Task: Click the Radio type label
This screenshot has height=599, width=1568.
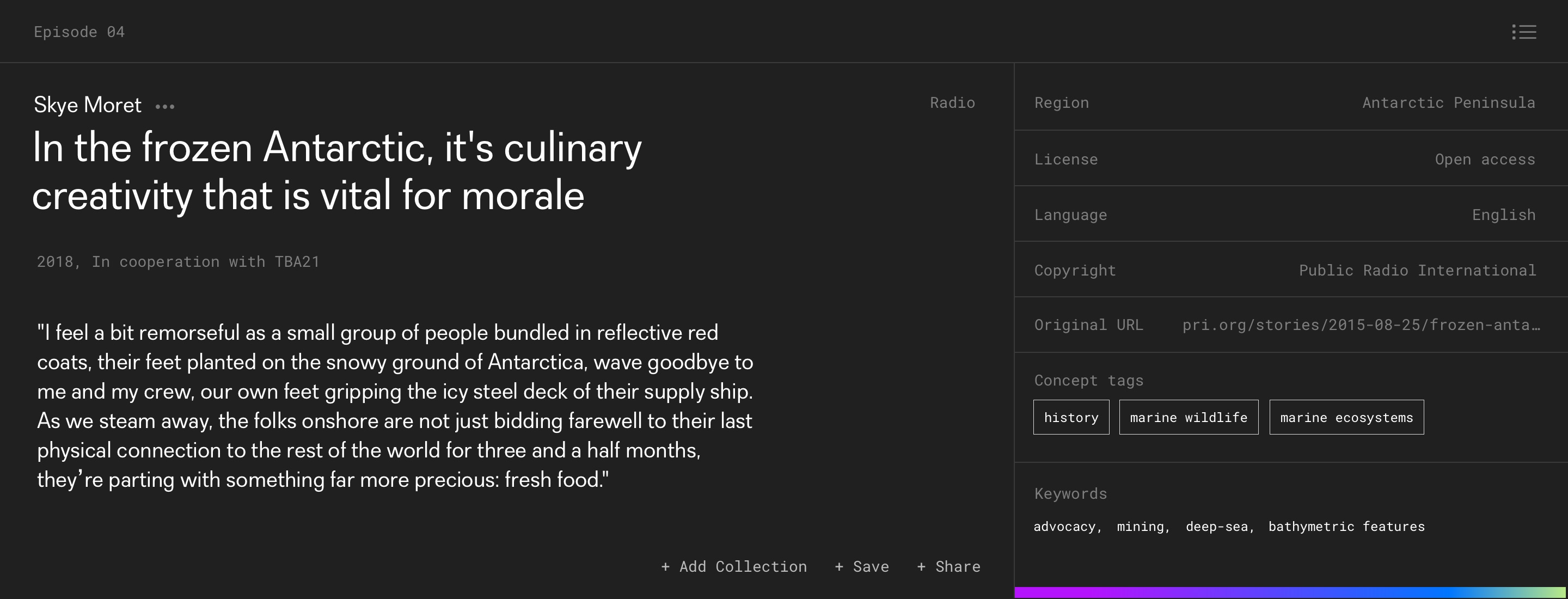Action: pos(952,103)
